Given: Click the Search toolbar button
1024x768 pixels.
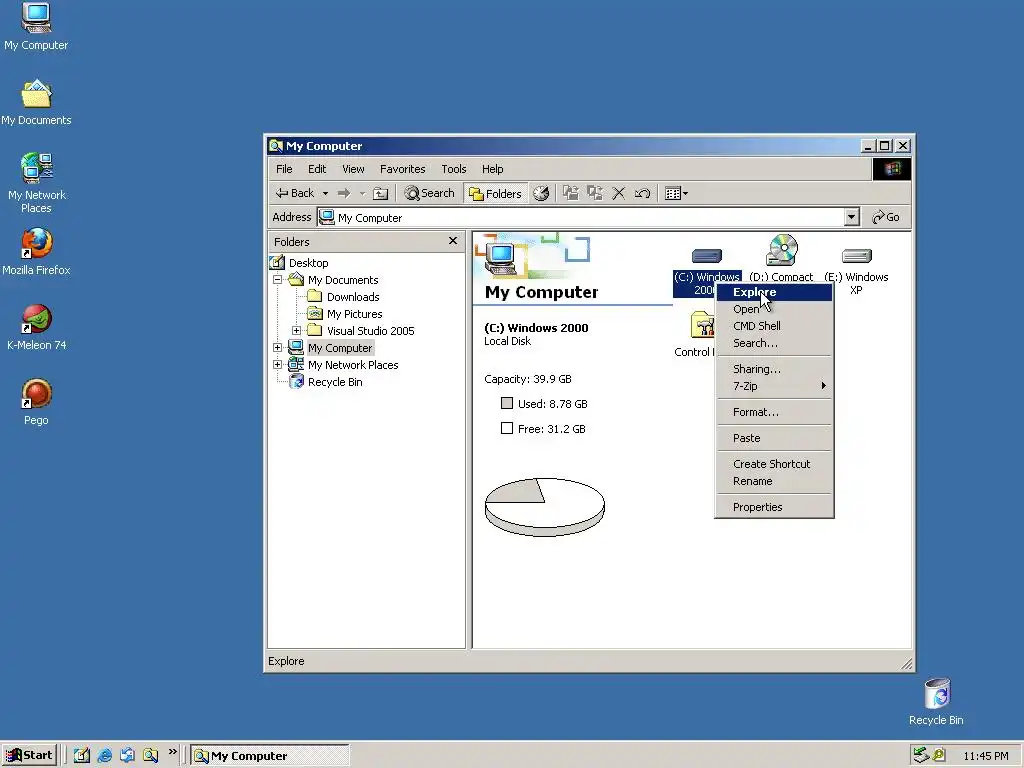Looking at the screenshot, I should point(429,193).
